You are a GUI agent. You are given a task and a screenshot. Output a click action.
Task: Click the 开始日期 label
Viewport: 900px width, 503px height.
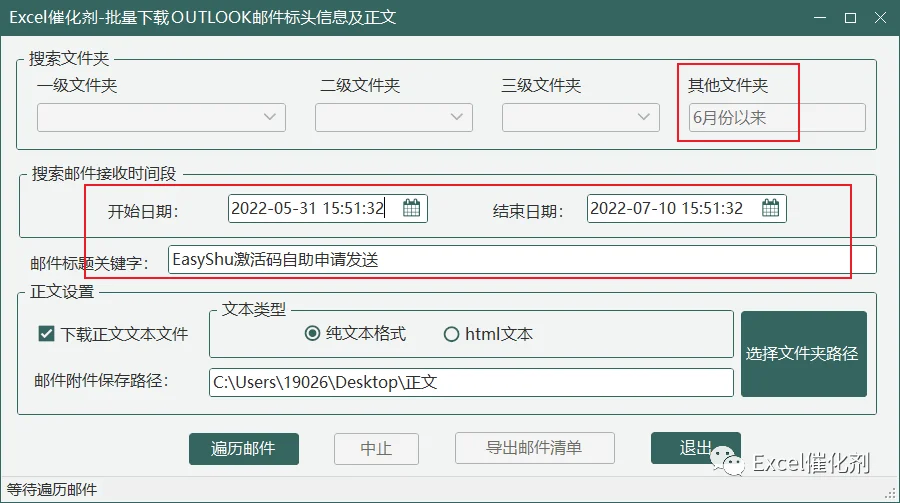[x=143, y=211]
